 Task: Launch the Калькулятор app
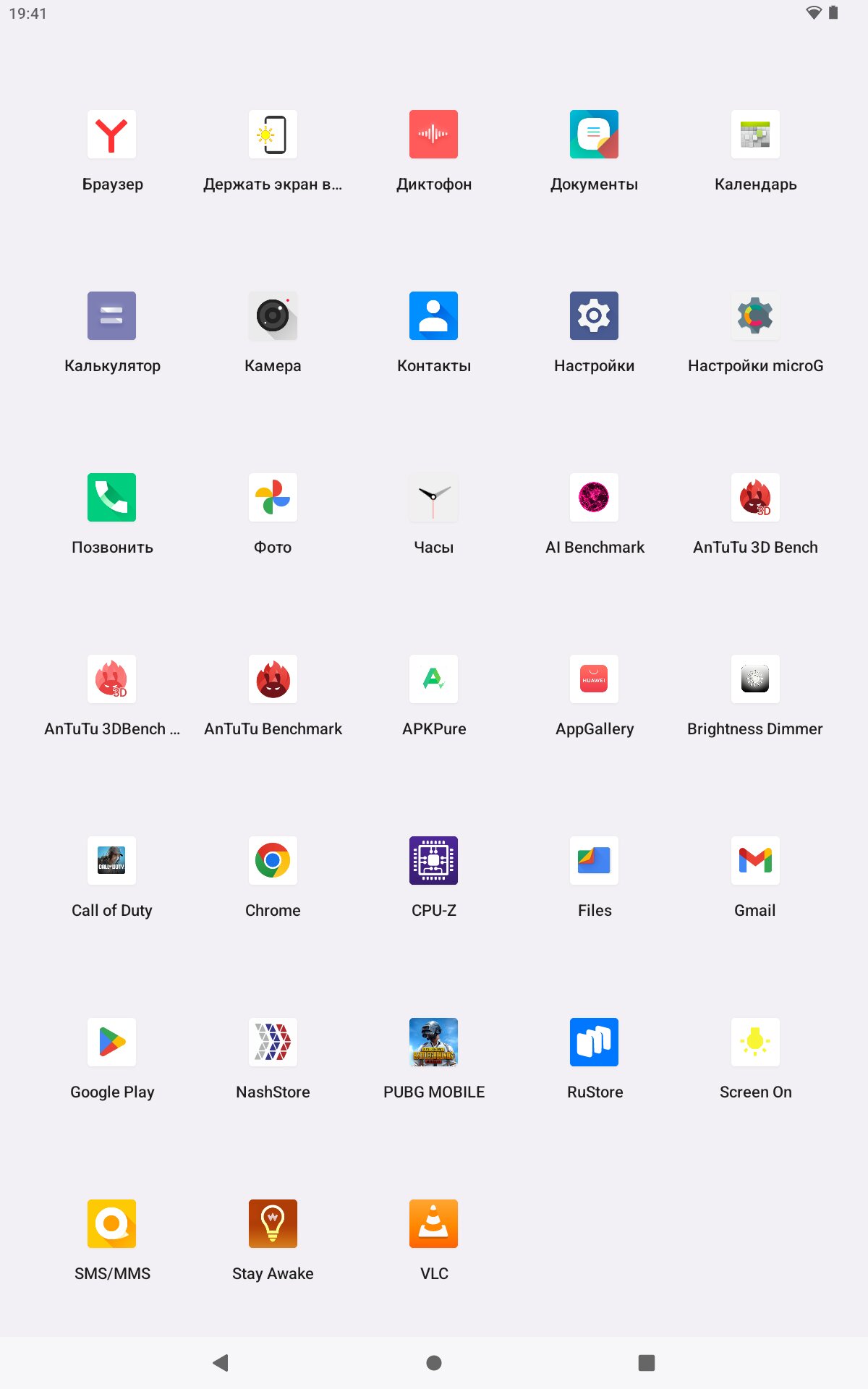point(111,316)
